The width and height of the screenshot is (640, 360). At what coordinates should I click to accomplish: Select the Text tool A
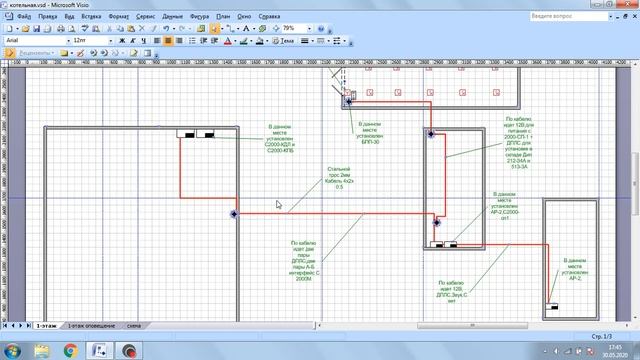click(x=246, y=29)
